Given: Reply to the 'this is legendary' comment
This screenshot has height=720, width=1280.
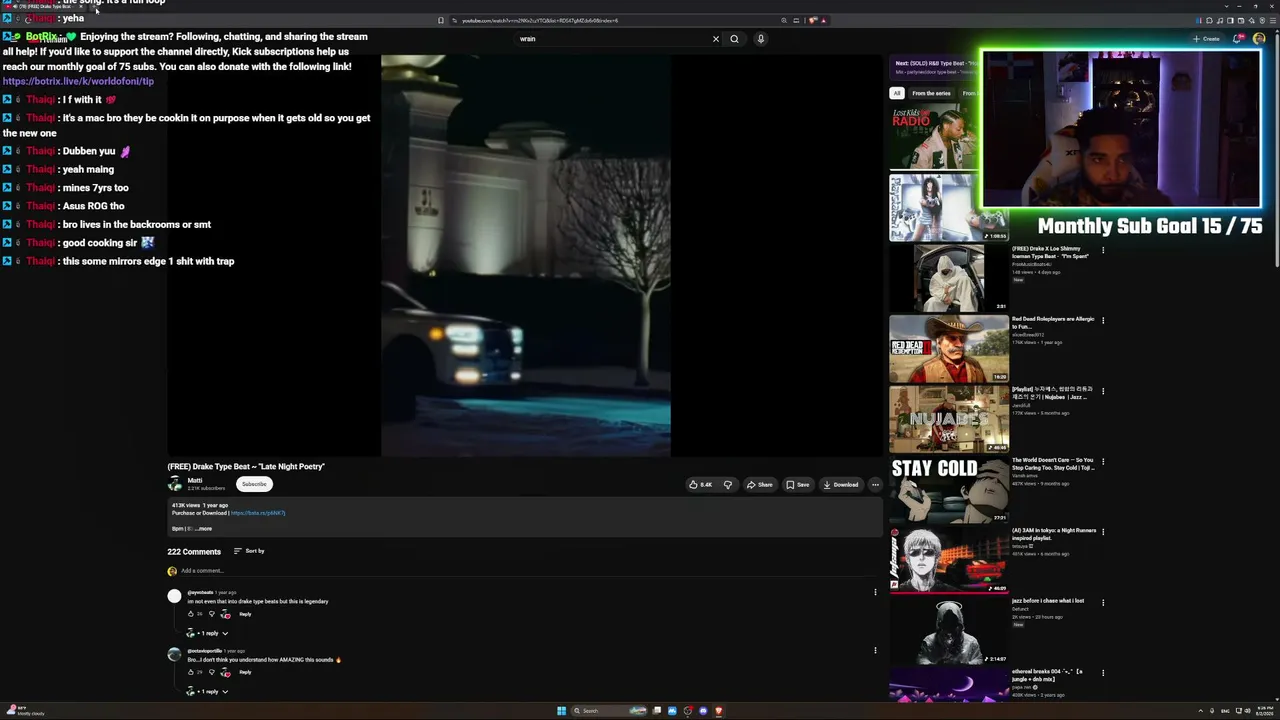Looking at the screenshot, I should (x=245, y=614).
